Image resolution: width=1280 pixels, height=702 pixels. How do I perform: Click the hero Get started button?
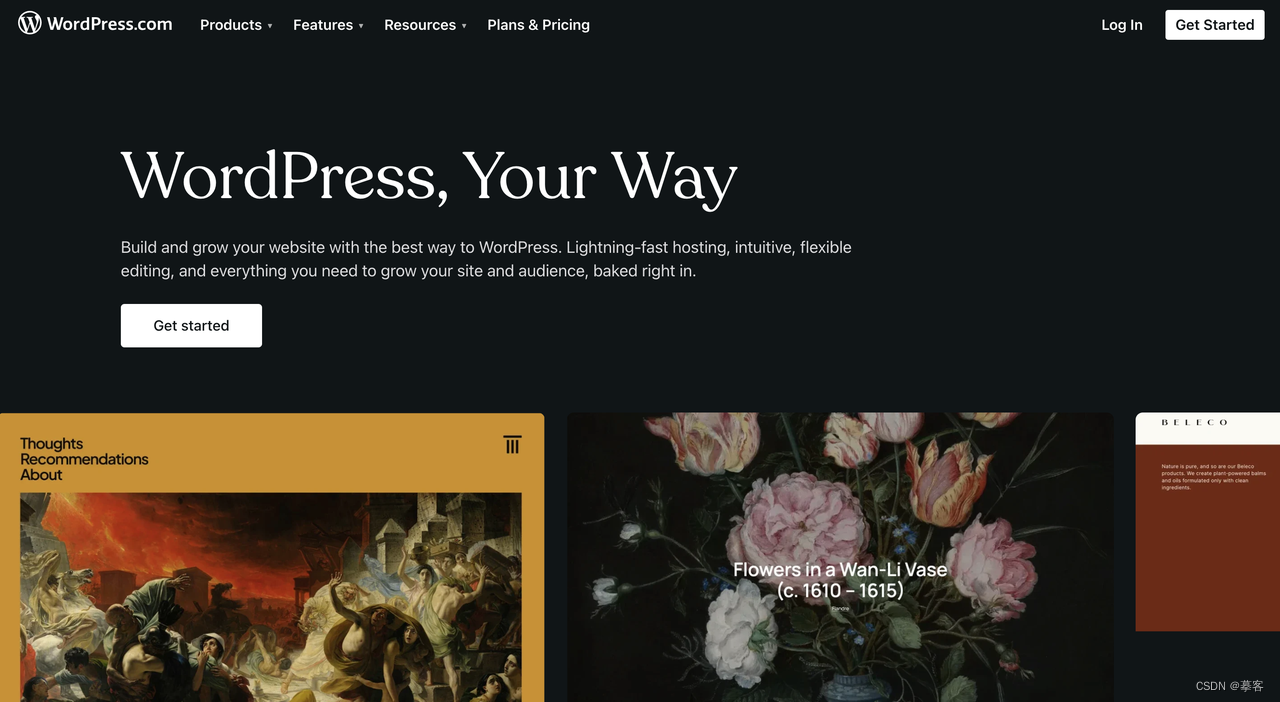[x=191, y=326]
